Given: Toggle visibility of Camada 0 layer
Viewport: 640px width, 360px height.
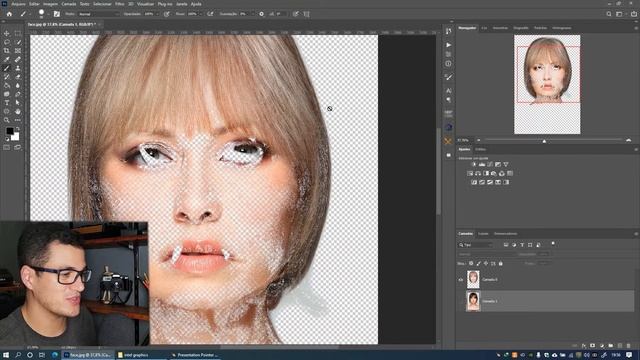Looking at the screenshot, I should [x=461, y=280].
